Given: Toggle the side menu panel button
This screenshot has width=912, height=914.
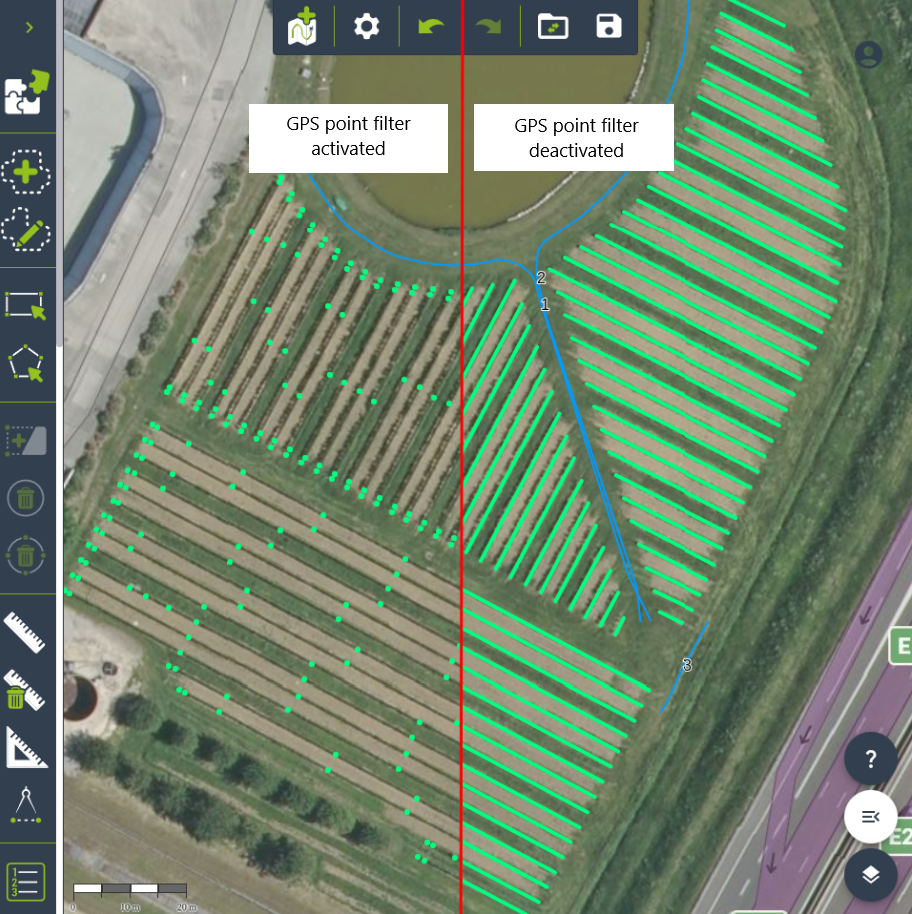Looking at the screenshot, I should (870, 817).
